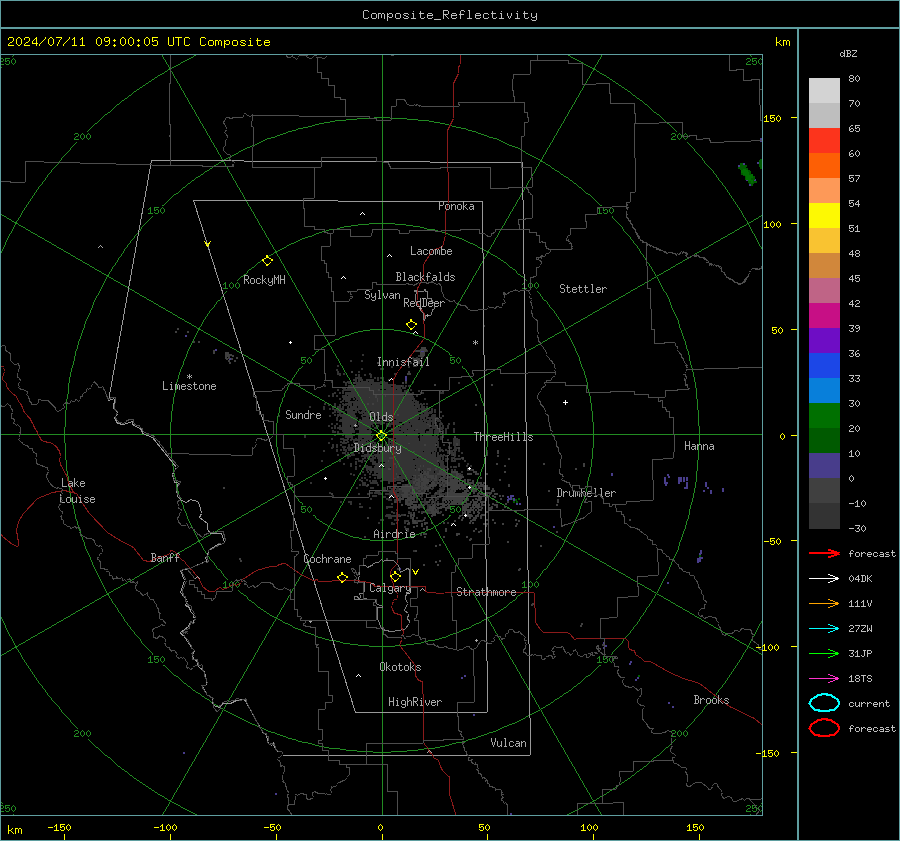This screenshot has height=841, width=900.
Task: Click the yellow 54 dBZ color swatch
Action: pos(824,216)
